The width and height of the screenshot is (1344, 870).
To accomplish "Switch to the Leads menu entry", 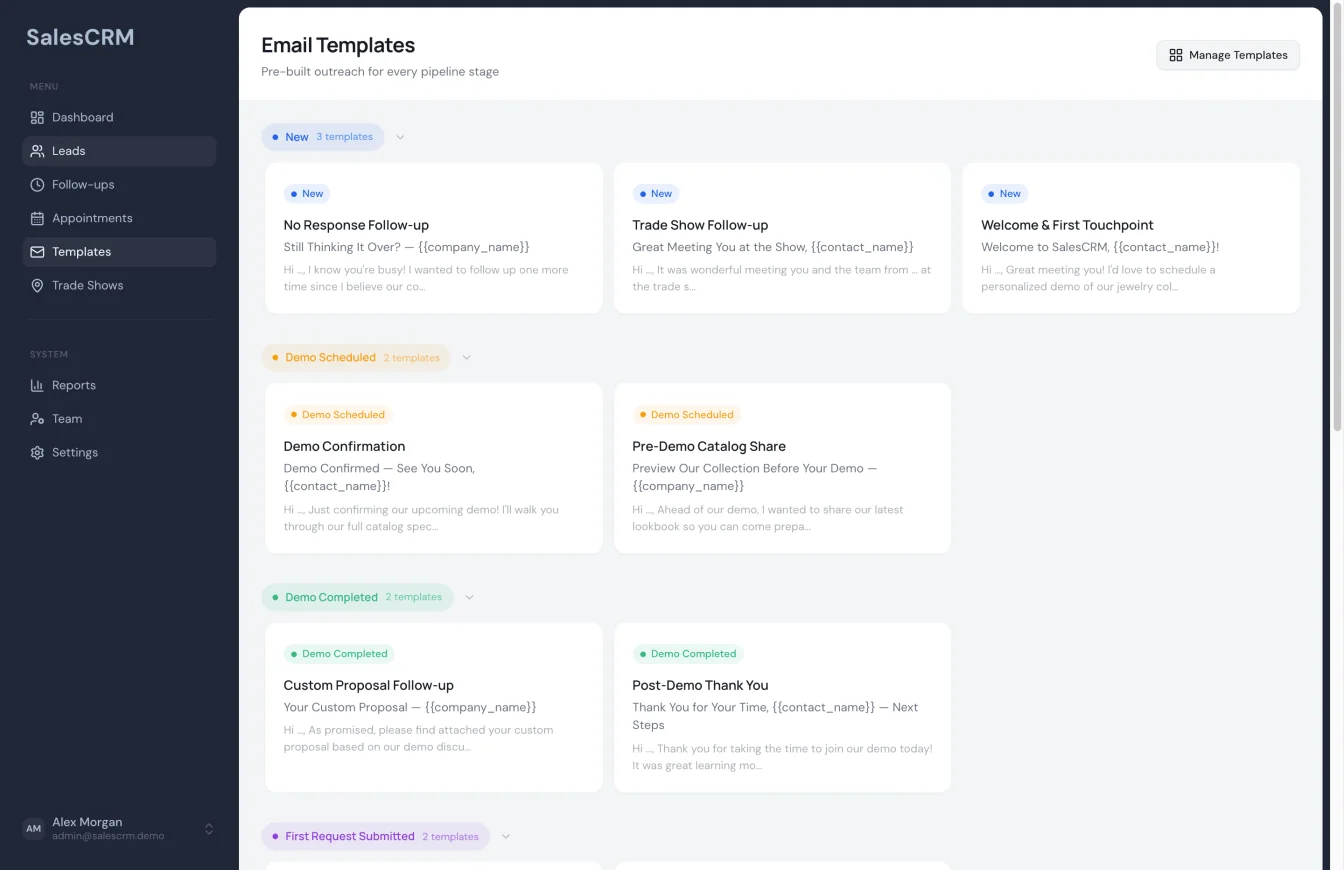I will pos(68,151).
